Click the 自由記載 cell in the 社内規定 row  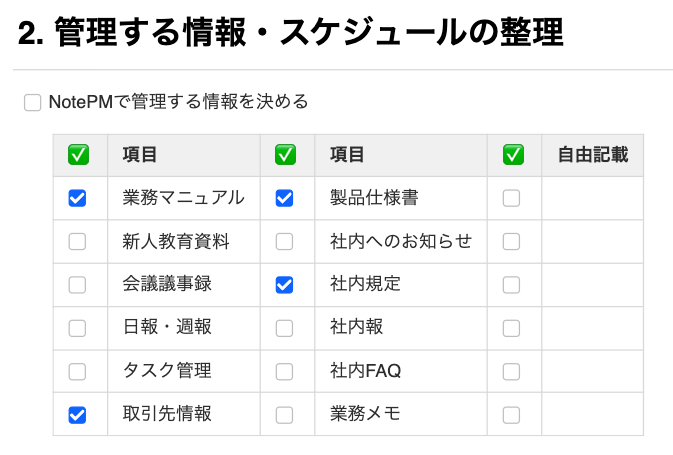click(x=592, y=285)
